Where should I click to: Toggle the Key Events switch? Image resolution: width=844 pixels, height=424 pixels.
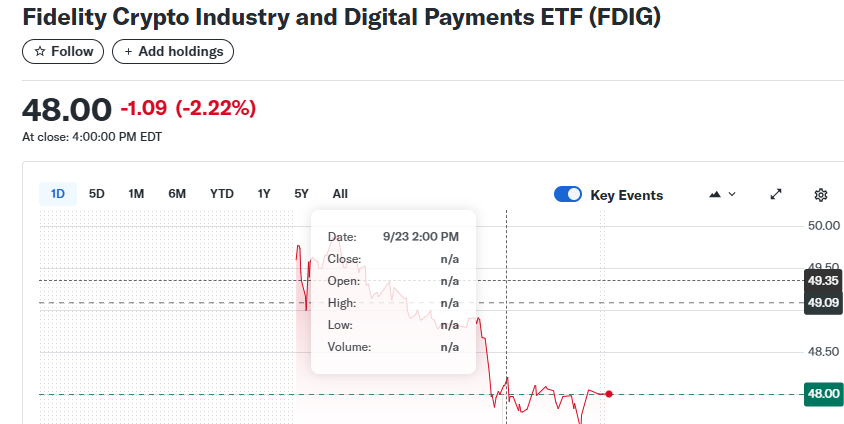point(568,195)
